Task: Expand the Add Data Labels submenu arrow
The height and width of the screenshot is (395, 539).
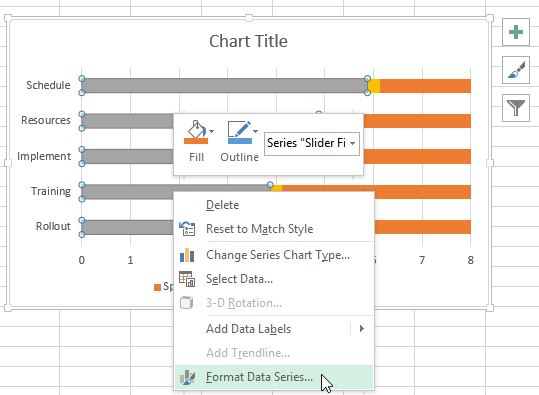Action: click(362, 329)
